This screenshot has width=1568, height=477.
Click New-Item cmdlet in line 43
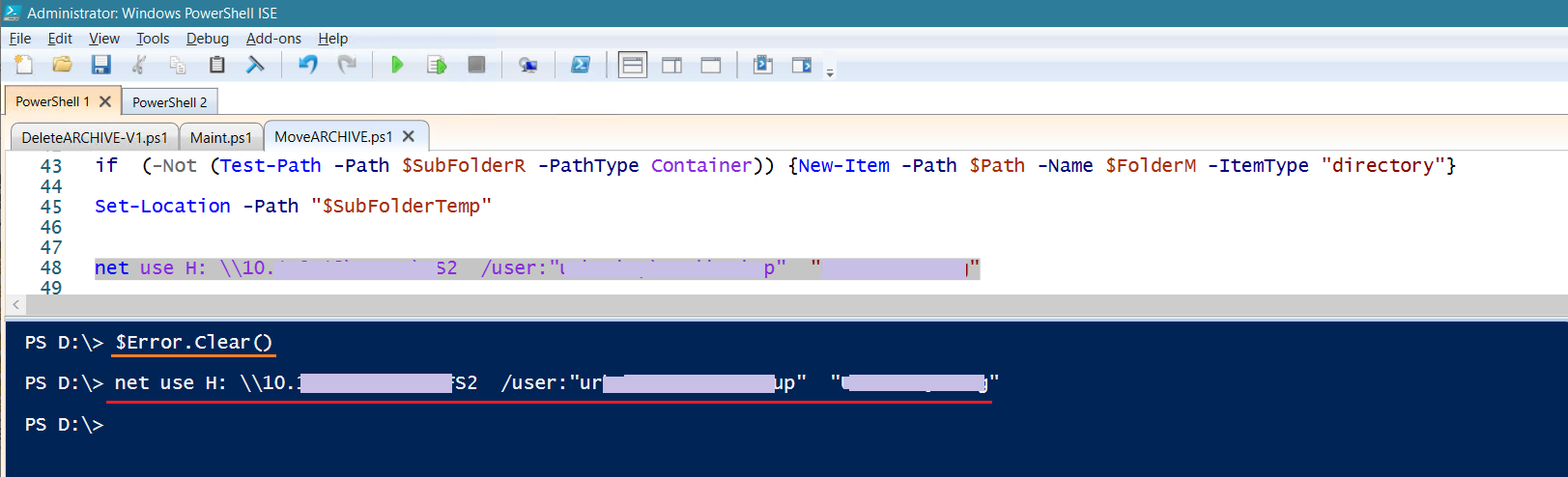844,165
